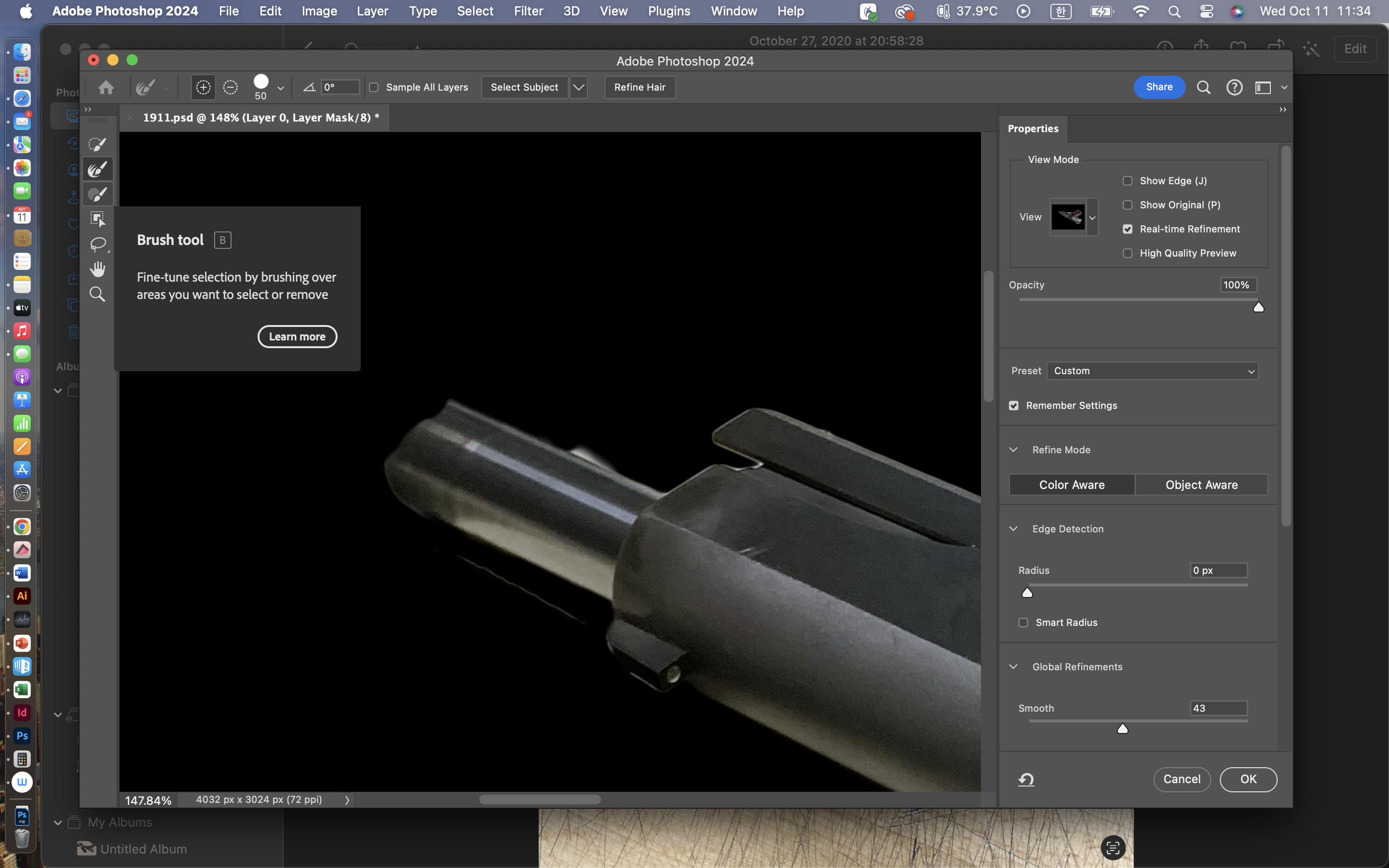
Task: Select the Zoom tool in toolbar
Action: point(97,295)
